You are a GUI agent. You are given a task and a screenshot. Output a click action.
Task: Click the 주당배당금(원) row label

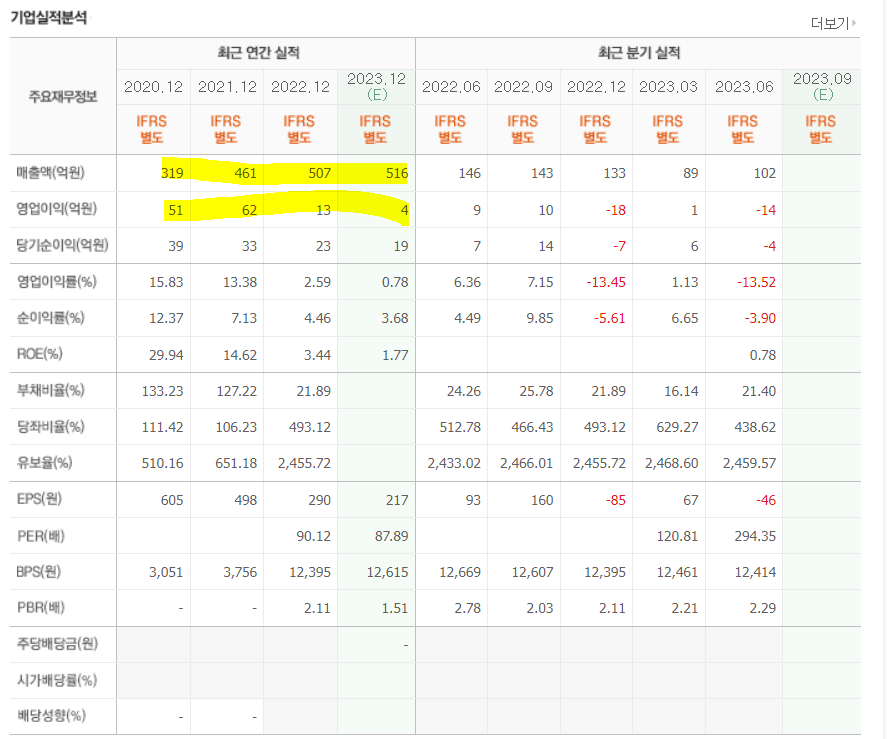click(57, 644)
